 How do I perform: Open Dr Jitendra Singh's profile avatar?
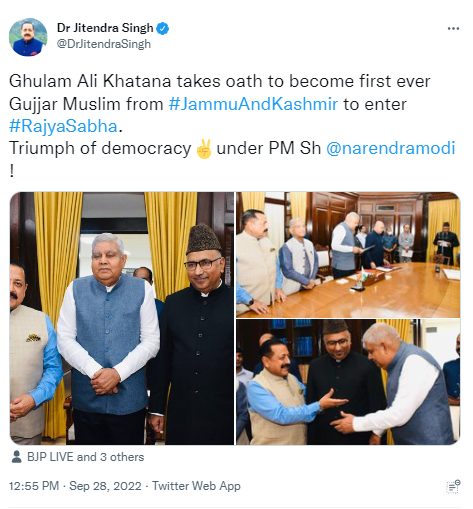28,37
